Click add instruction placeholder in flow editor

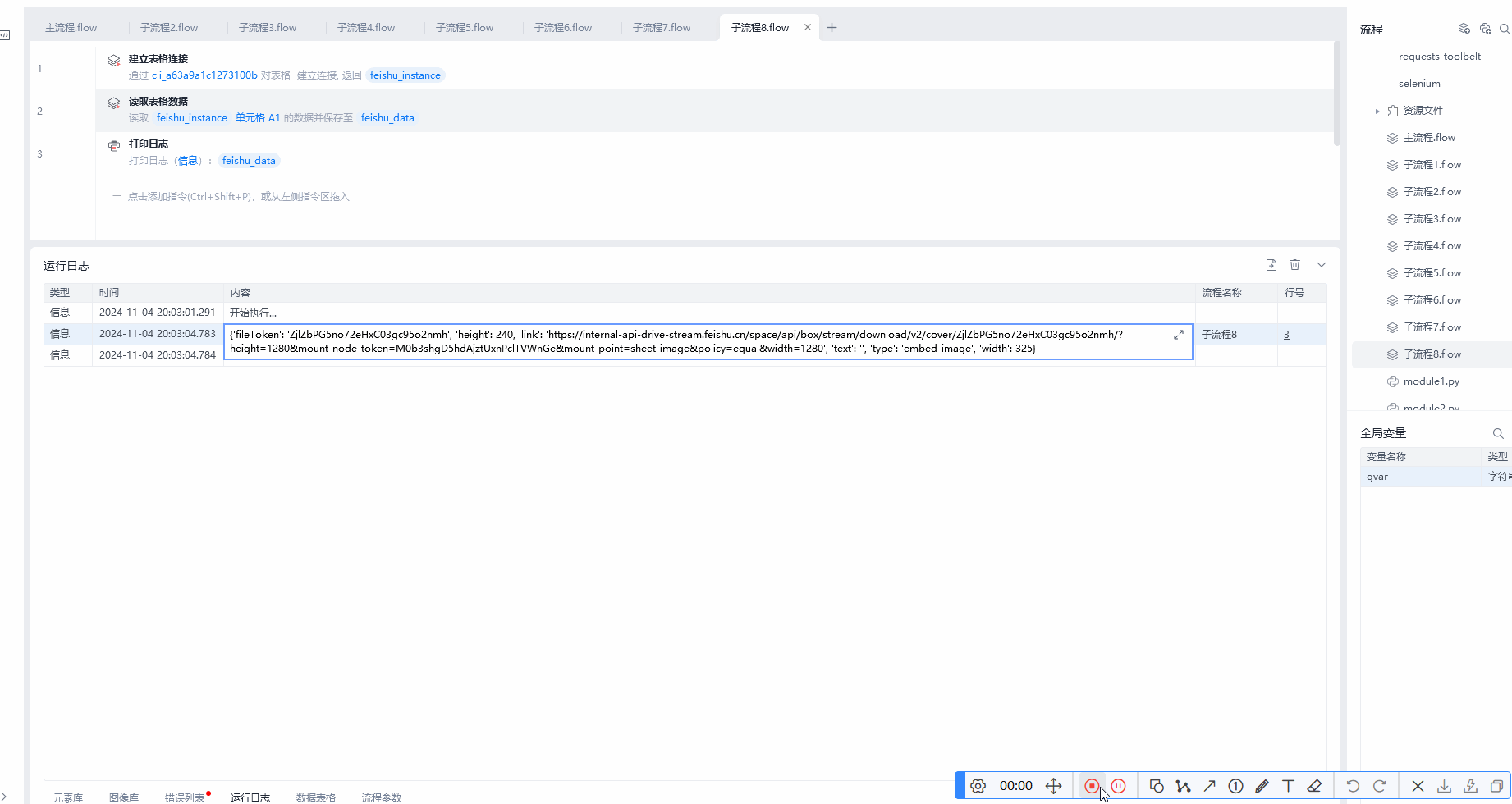(x=238, y=197)
